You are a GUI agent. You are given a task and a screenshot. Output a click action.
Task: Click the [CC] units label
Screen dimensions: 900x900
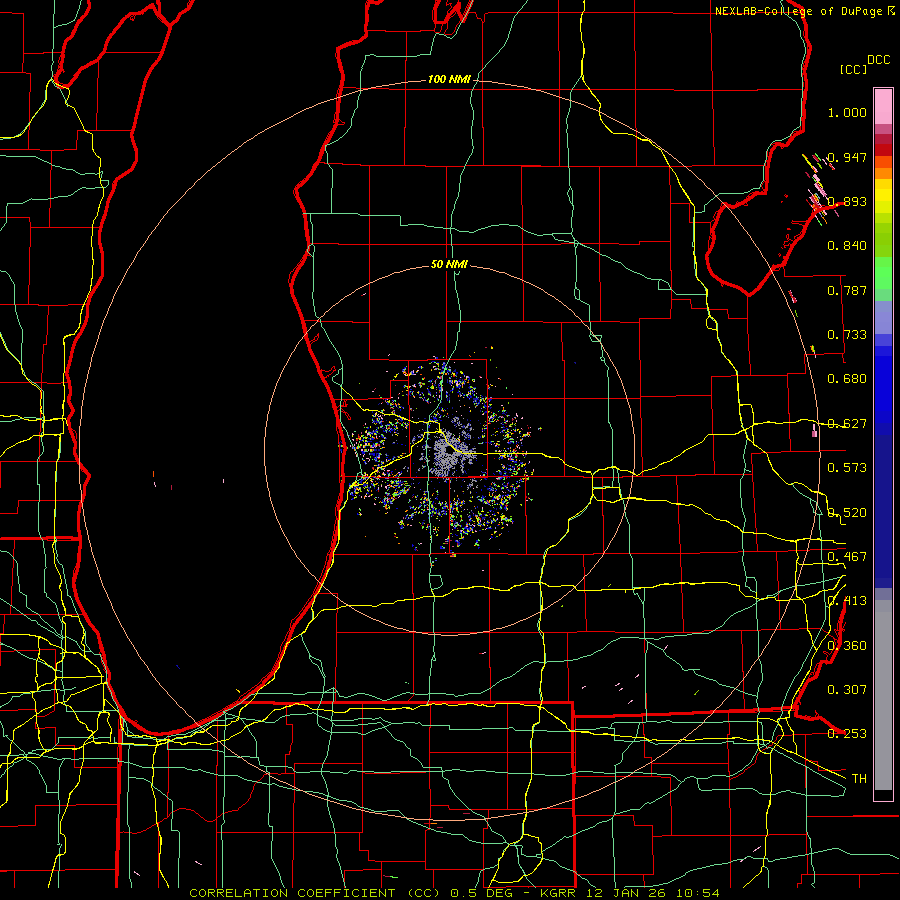click(x=854, y=69)
